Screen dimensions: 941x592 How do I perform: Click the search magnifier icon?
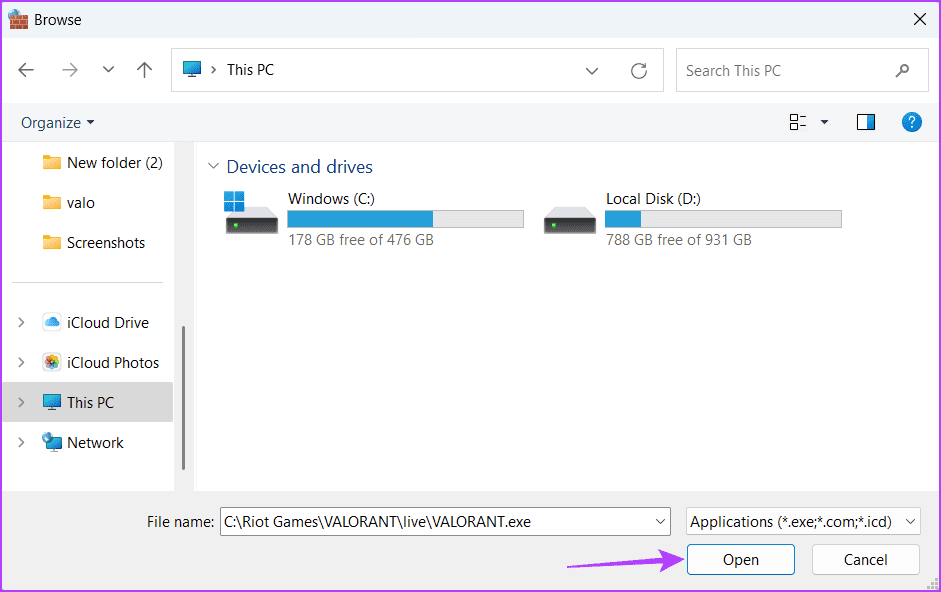click(x=902, y=71)
